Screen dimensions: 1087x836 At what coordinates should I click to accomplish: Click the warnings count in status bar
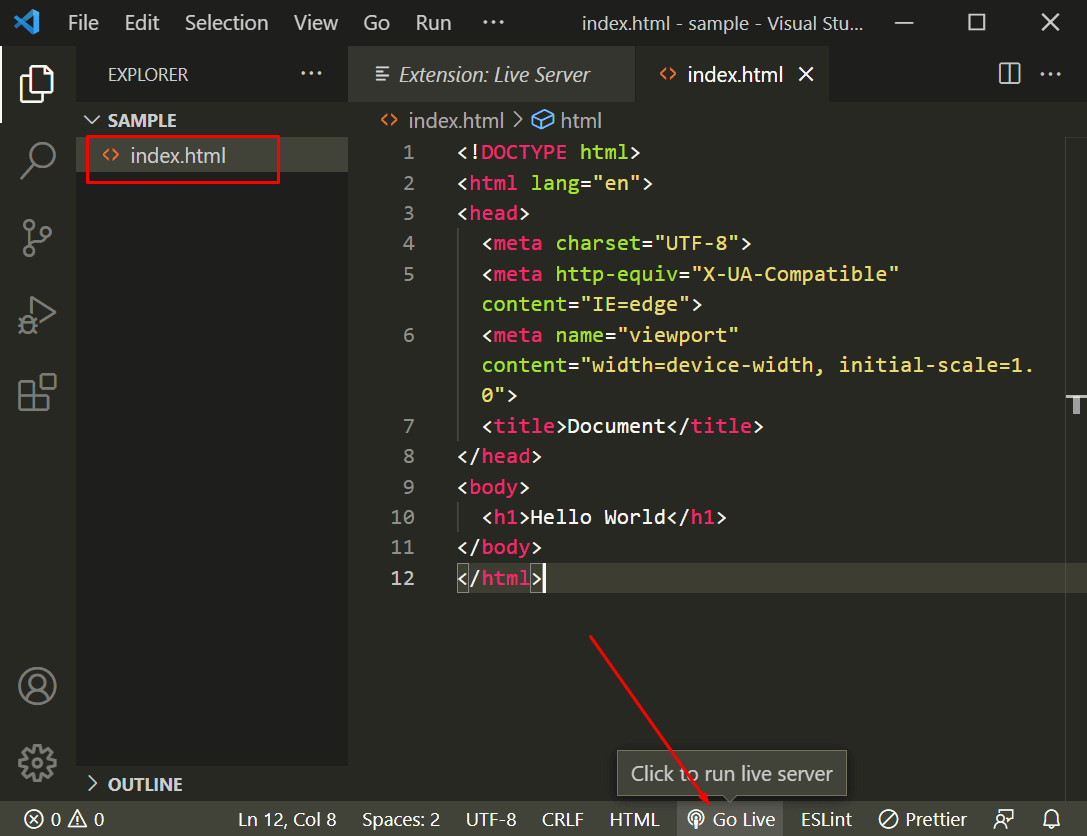point(86,819)
